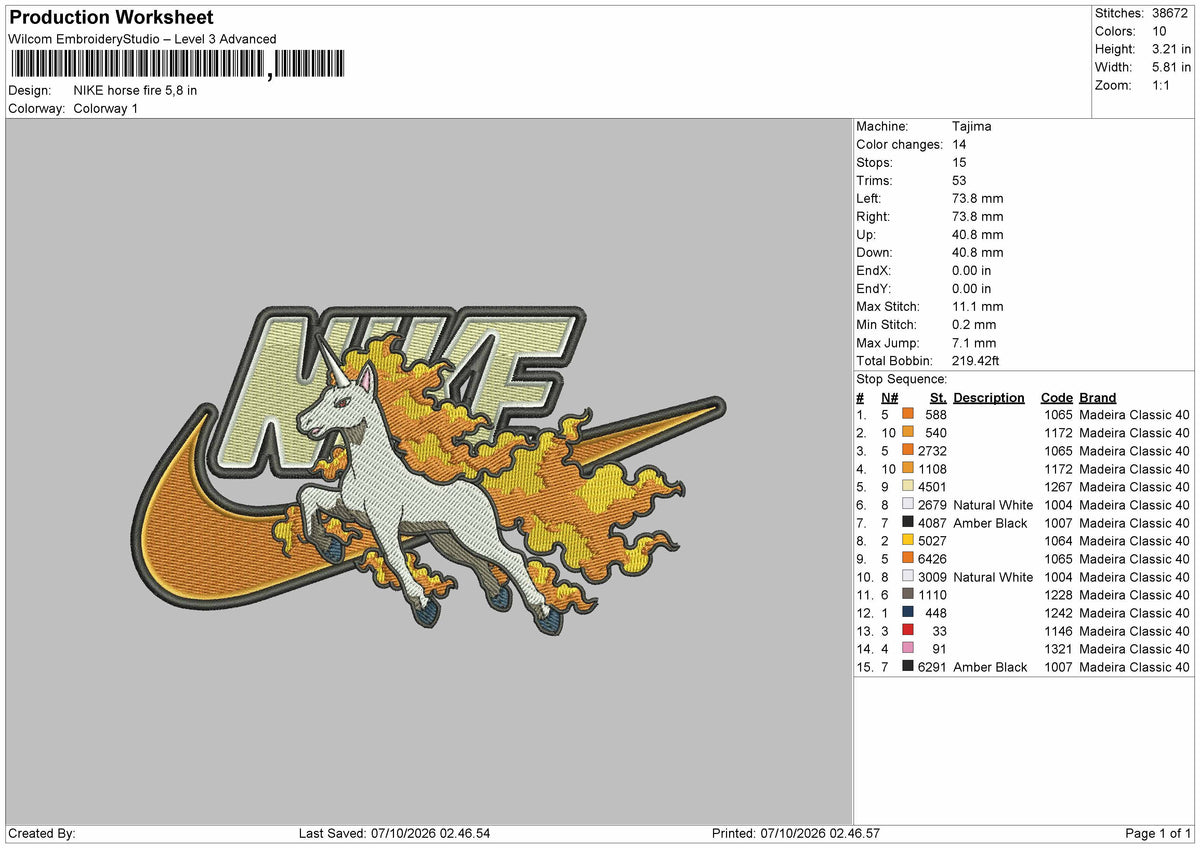
Task: Click the Width value 5.81 in
Action: (1173, 67)
